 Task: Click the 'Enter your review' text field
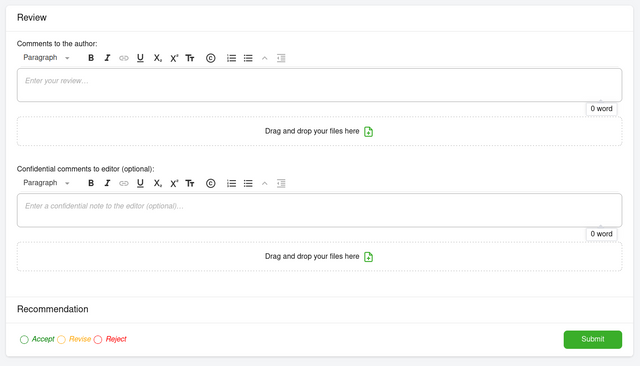320,85
